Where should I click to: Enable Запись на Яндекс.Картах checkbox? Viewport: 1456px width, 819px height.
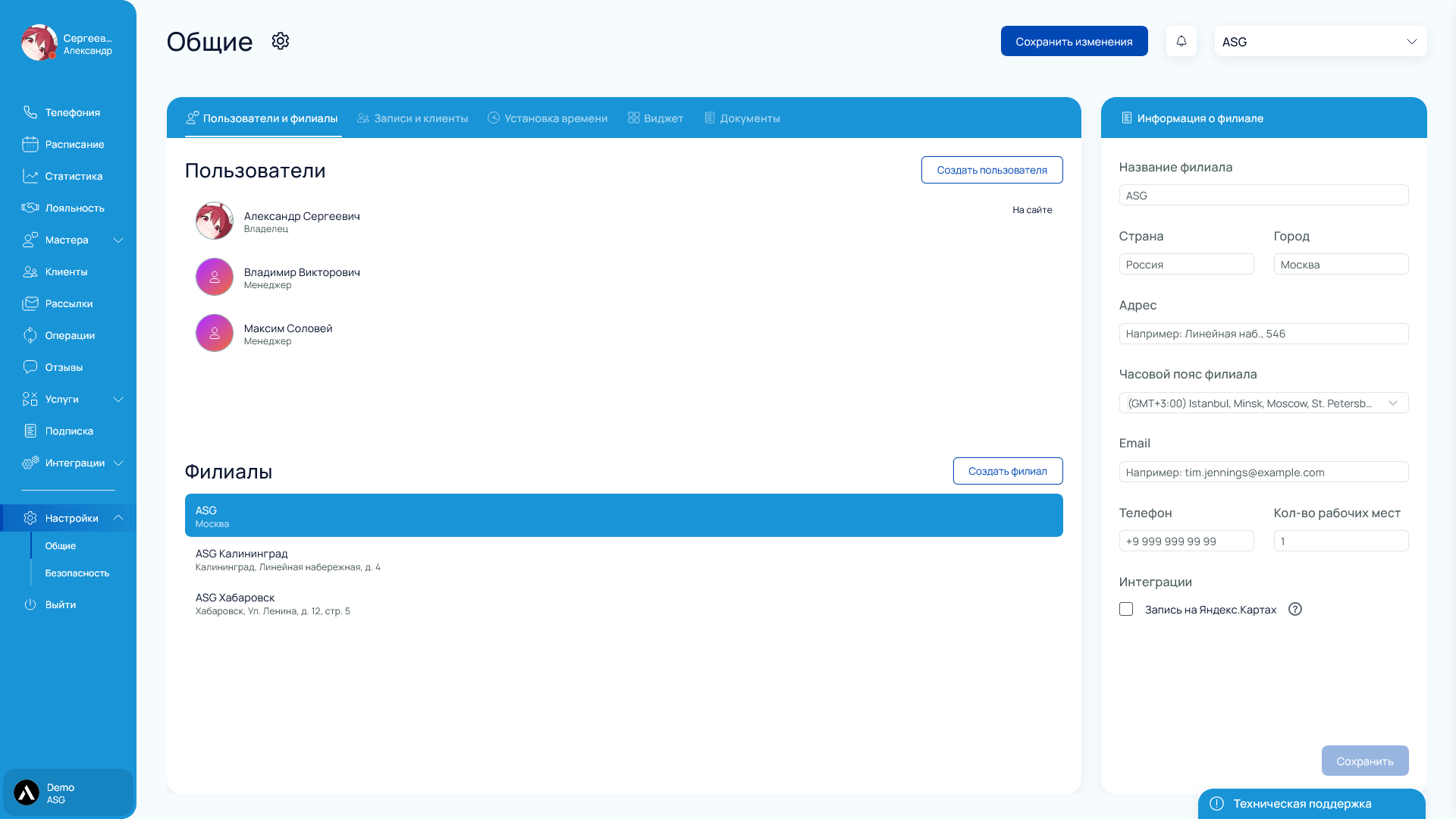coord(1126,609)
